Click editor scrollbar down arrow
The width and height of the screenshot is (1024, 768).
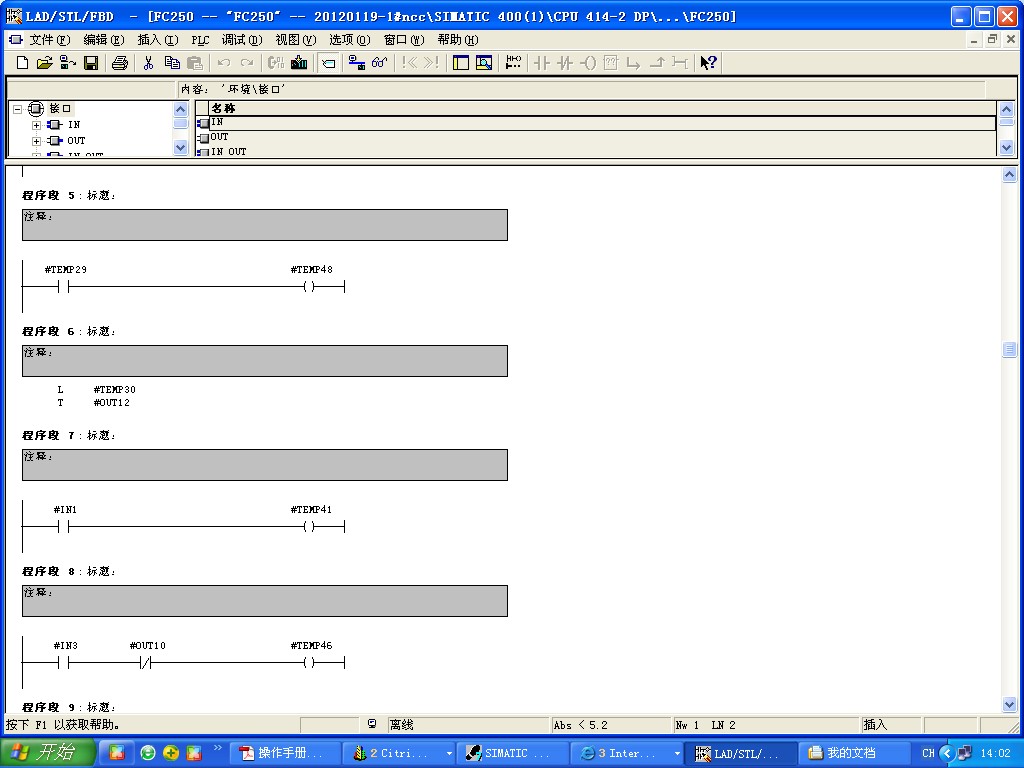tap(1009, 705)
